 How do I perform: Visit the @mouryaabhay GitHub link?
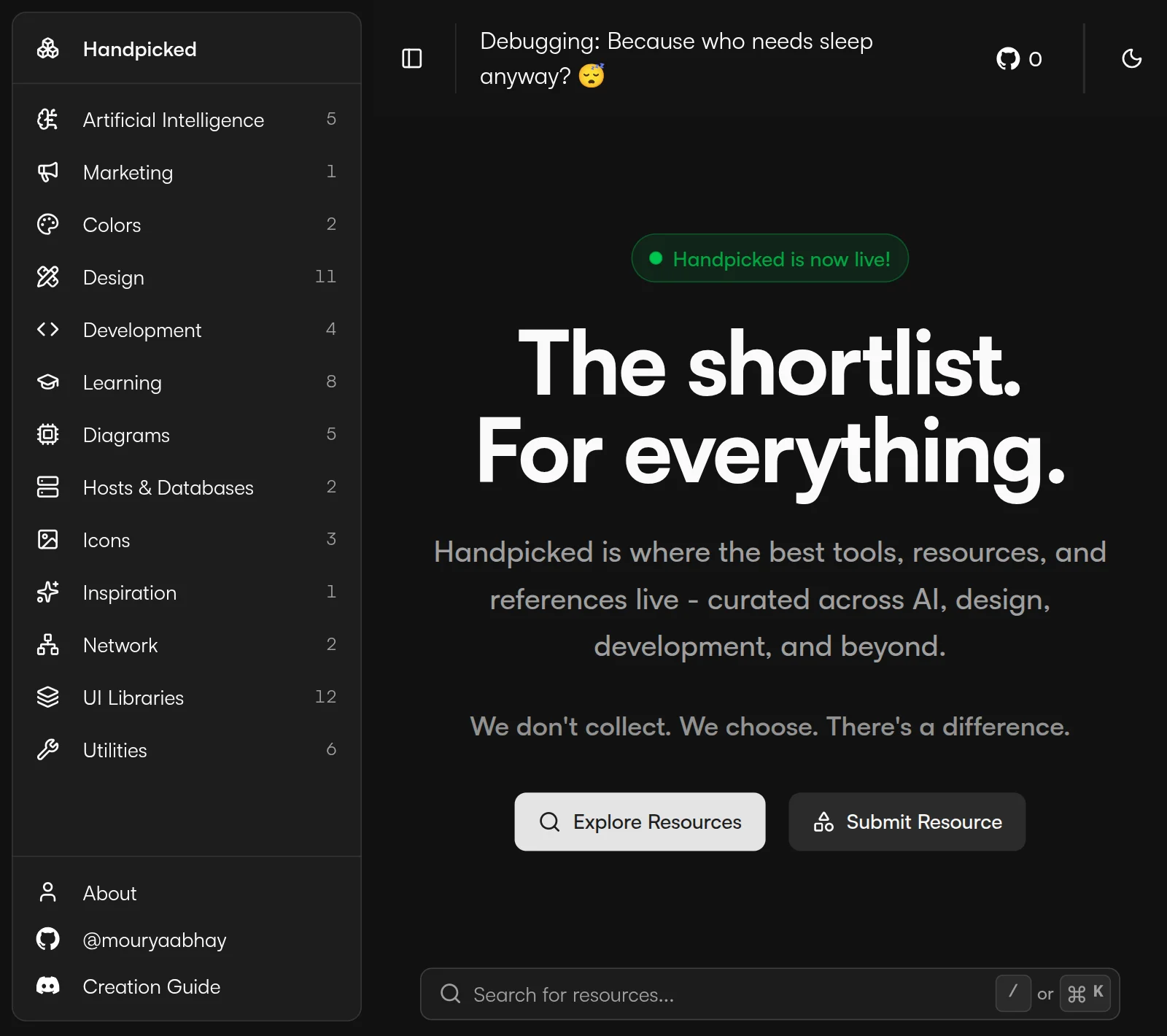pos(187,940)
